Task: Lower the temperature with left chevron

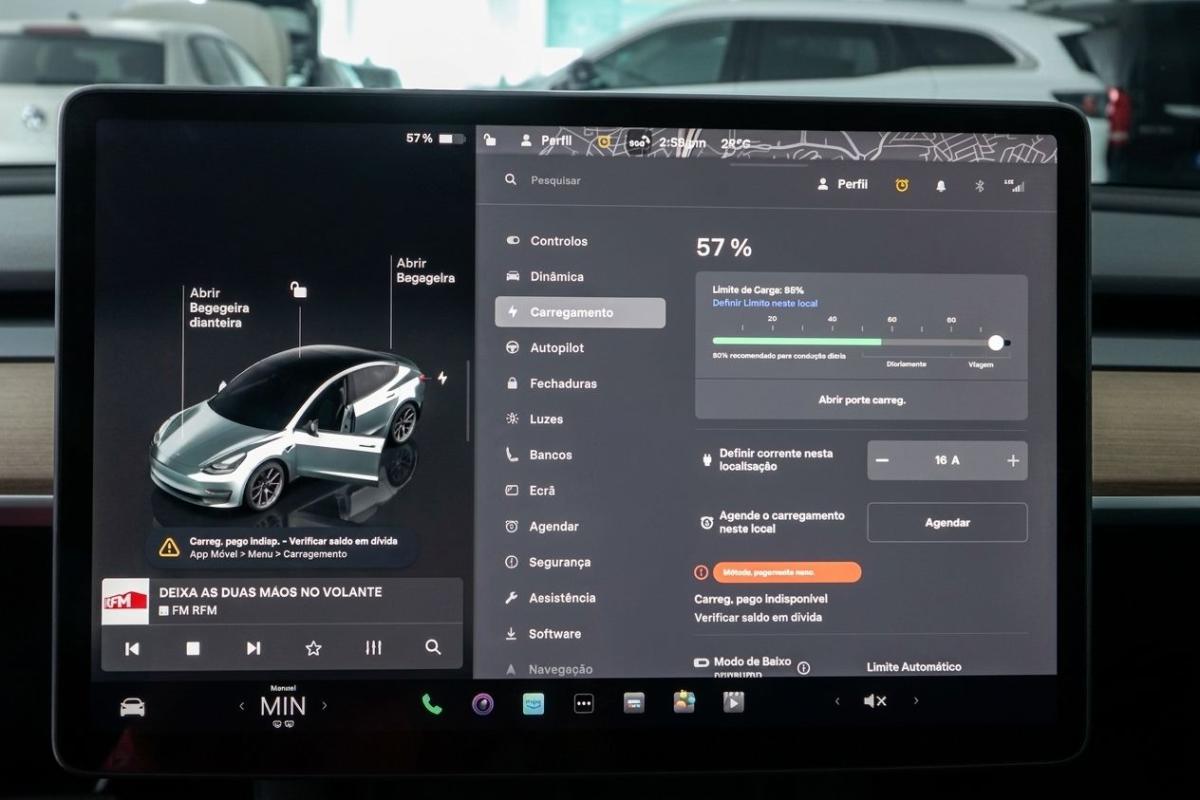Action: click(241, 706)
